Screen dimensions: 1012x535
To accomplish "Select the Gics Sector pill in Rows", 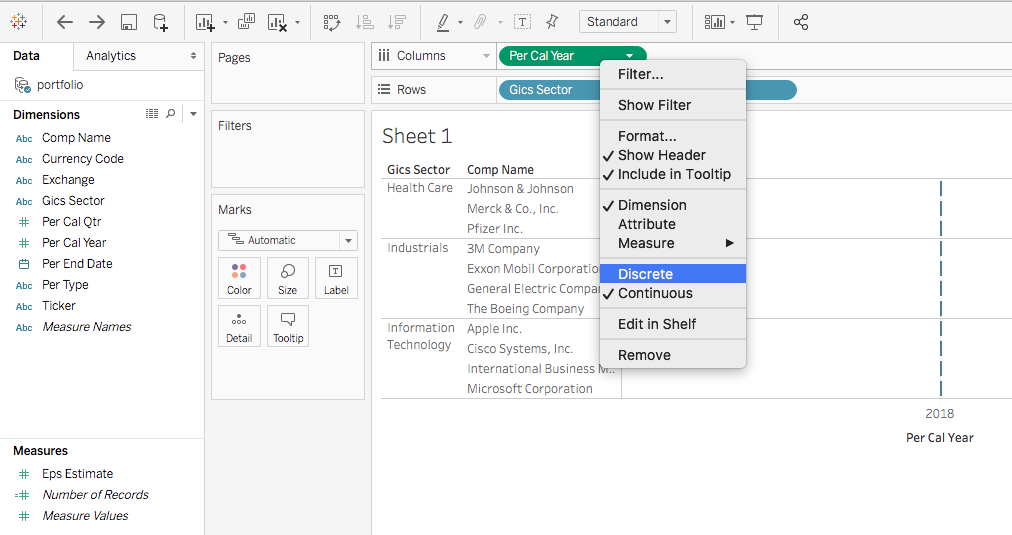I will pyautogui.click(x=541, y=90).
